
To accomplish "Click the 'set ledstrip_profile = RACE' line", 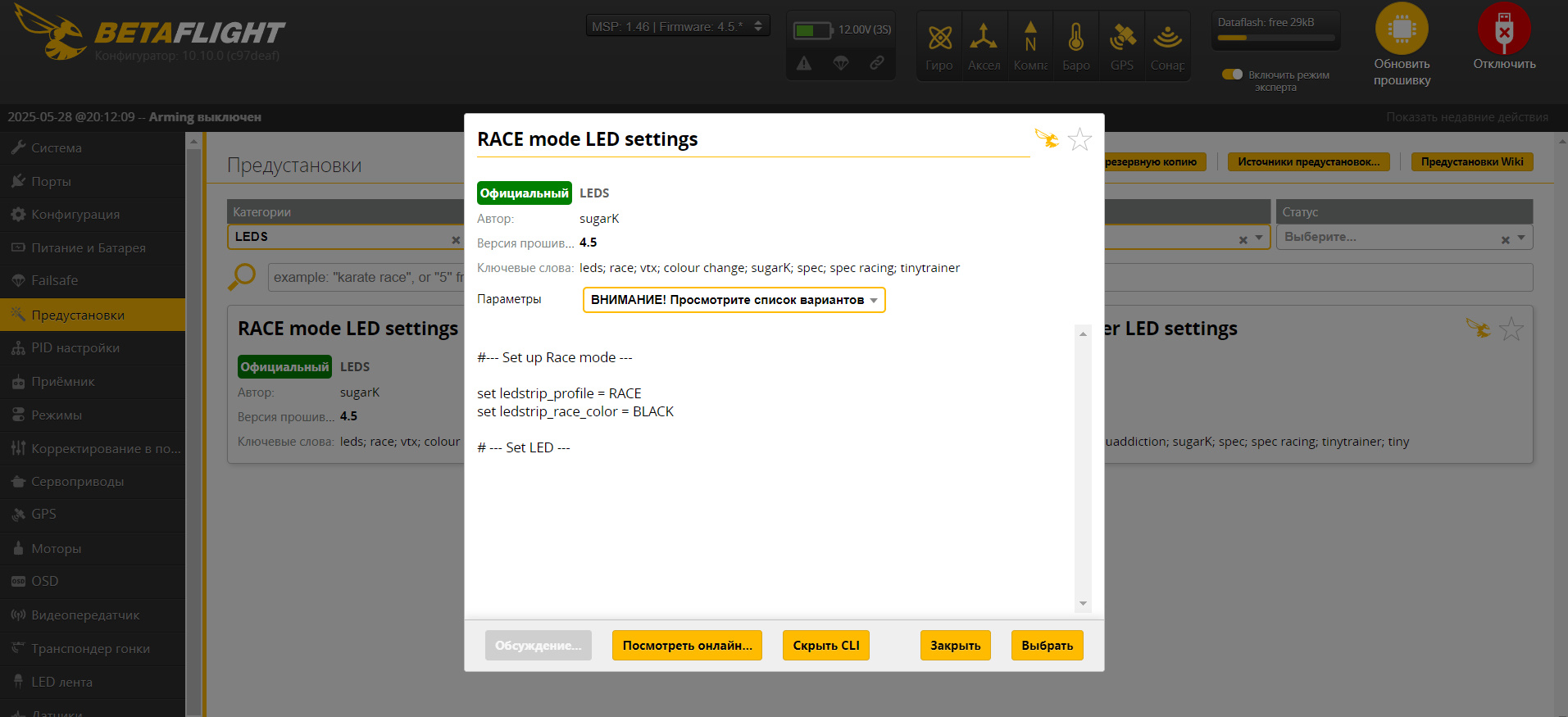I will tap(559, 393).
